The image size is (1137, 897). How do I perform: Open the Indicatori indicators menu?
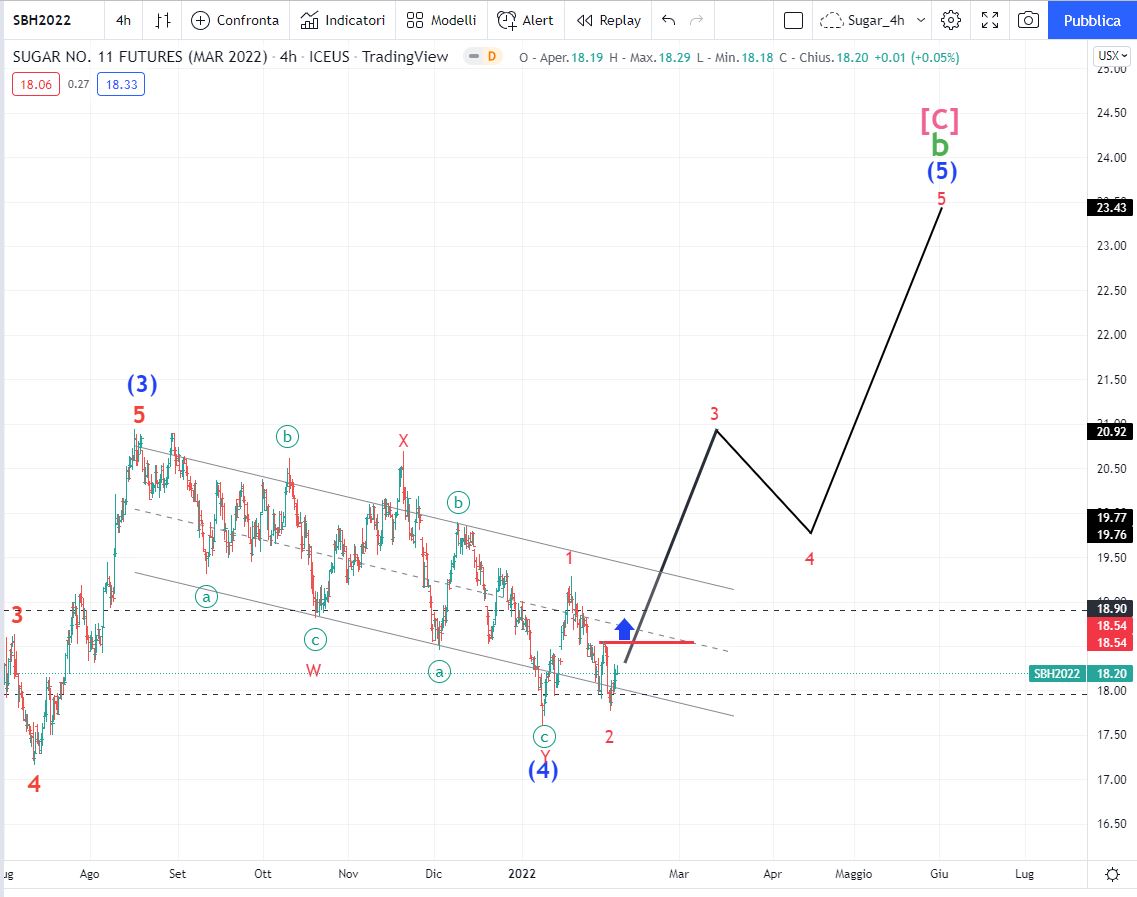343,20
